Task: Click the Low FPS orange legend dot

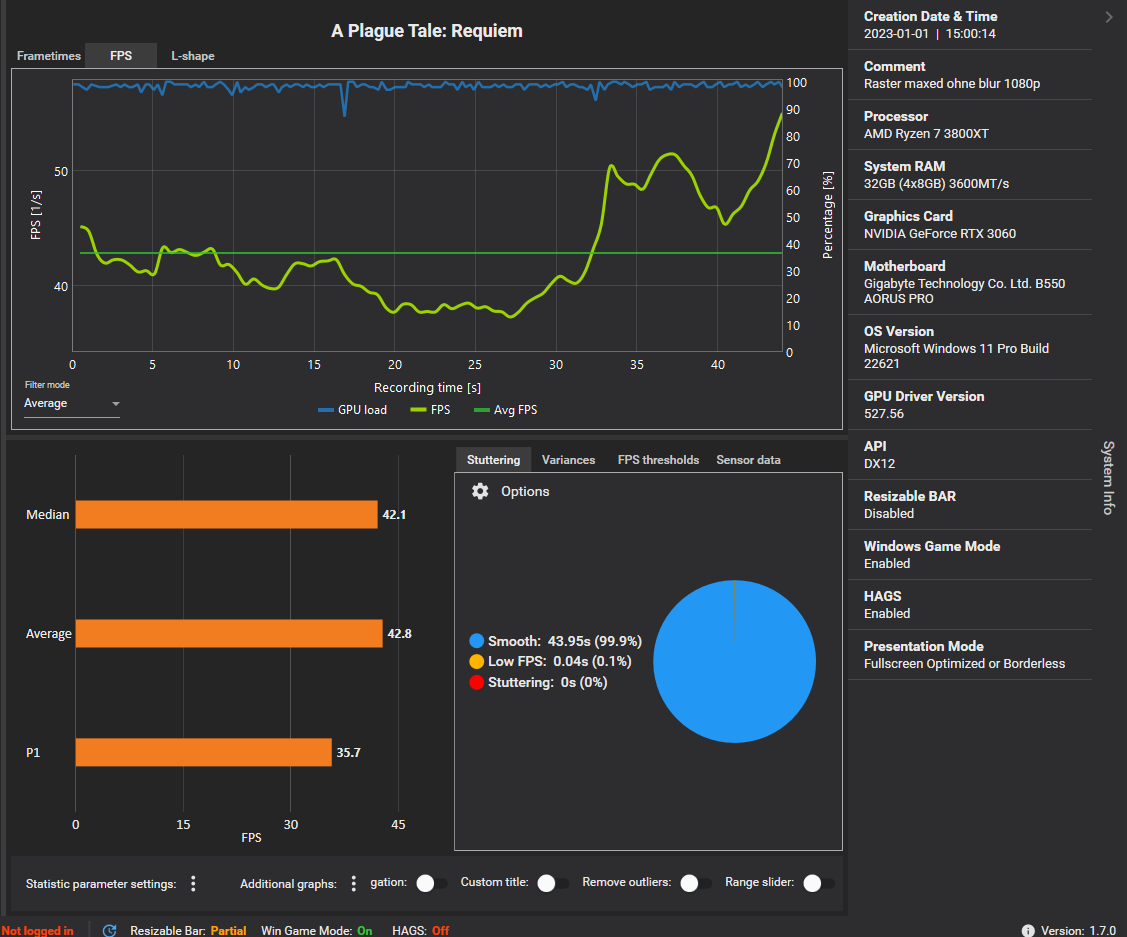Action: (x=476, y=661)
